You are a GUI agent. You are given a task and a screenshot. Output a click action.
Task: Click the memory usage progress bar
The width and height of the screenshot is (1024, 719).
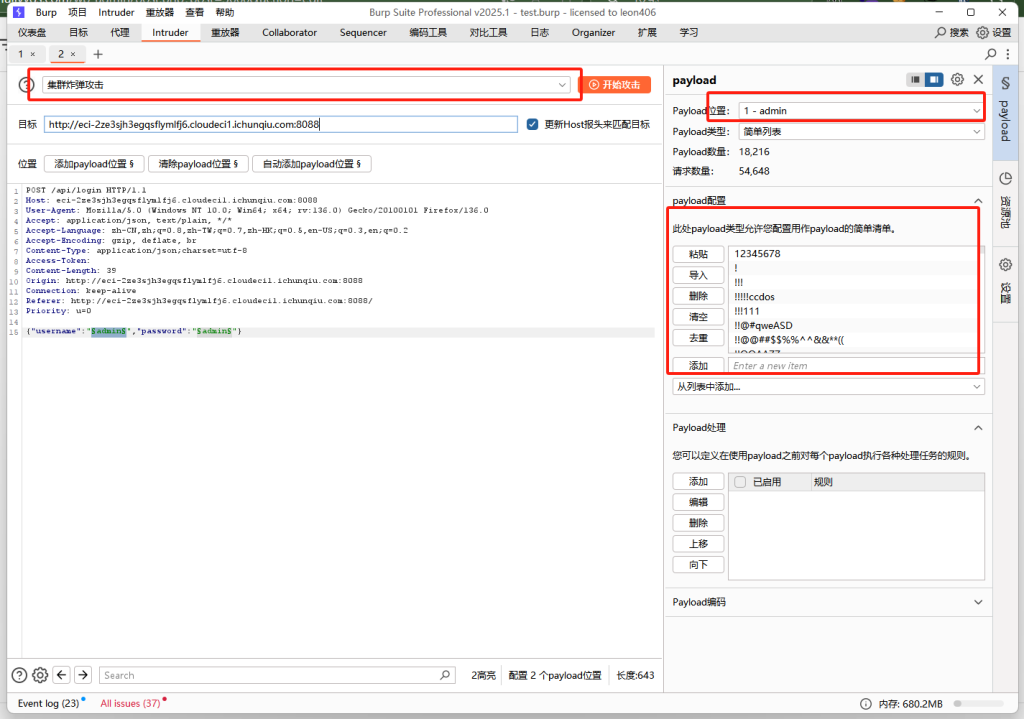(978, 703)
